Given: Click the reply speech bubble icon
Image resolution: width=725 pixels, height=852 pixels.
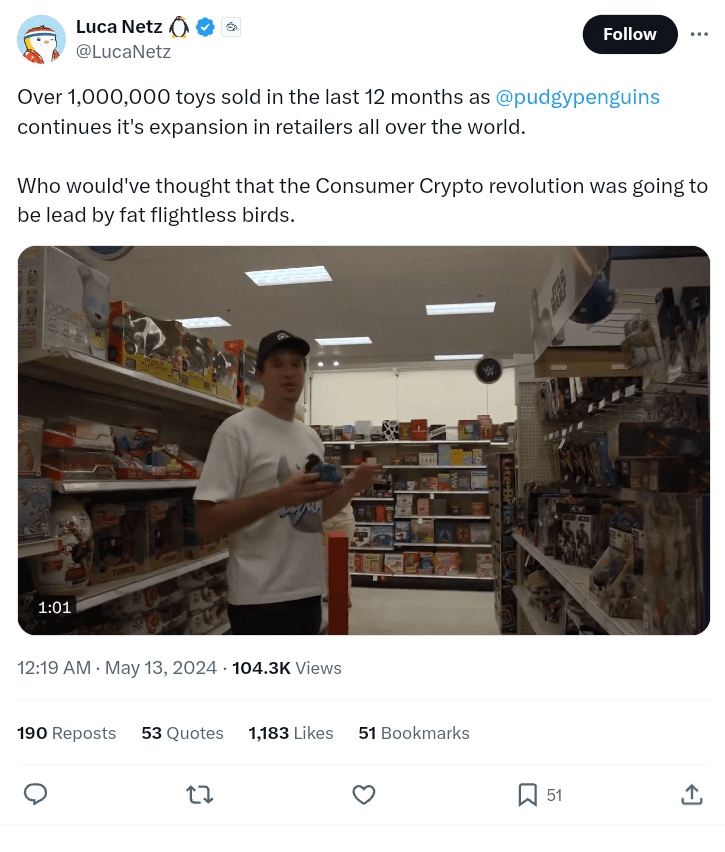Looking at the screenshot, I should [x=36, y=794].
